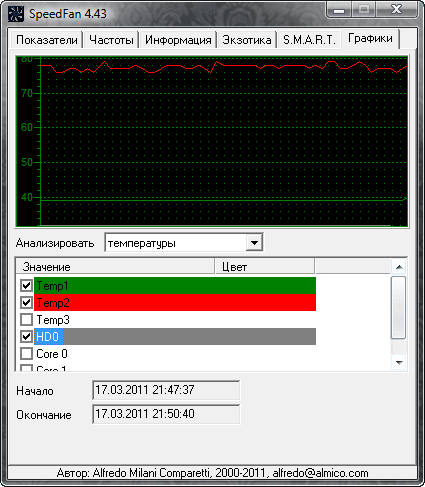The width and height of the screenshot is (425, 487).
Task: Select the Графики tab
Action: (x=370, y=39)
